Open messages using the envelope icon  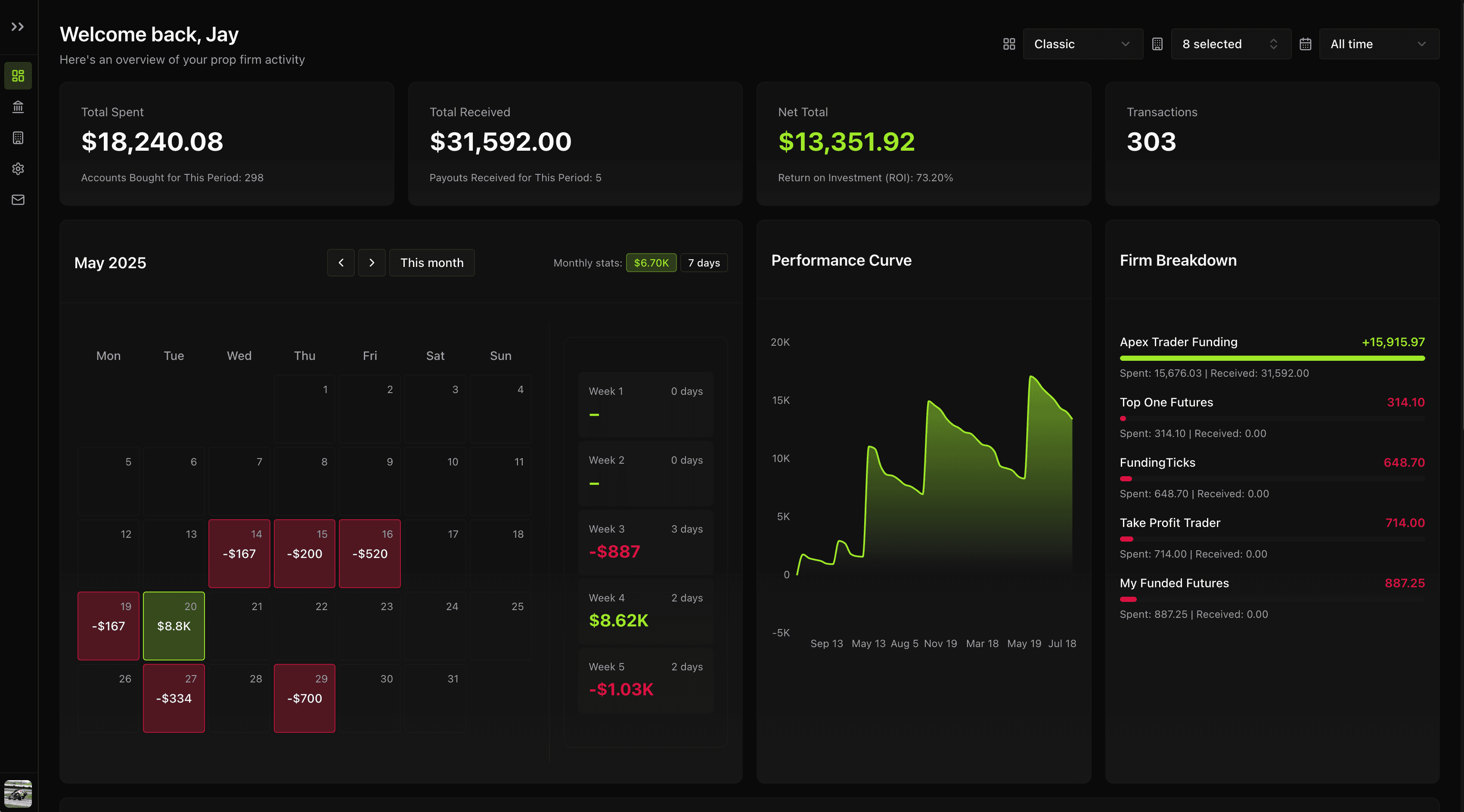pyautogui.click(x=18, y=200)
